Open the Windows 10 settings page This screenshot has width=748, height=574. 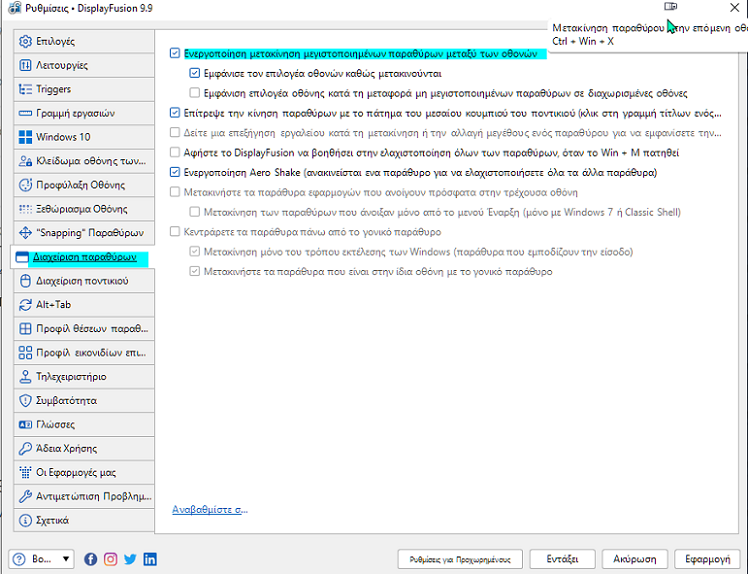(84, 137)
